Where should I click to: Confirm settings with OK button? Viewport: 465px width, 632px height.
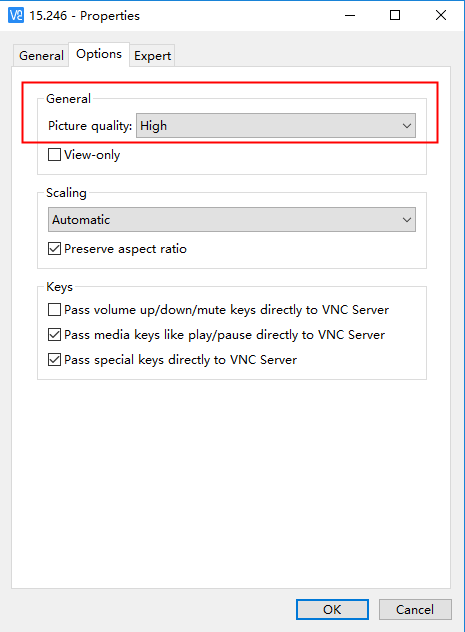(332, 609)
